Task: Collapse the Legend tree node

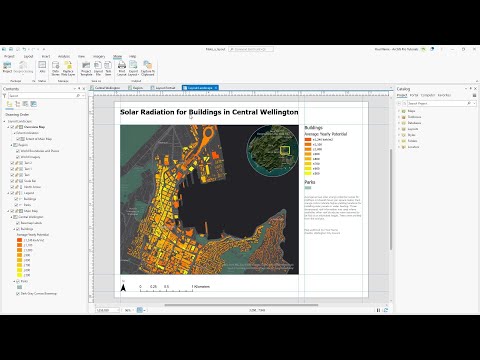Action: pyautogui.click(x=8, y=193)
